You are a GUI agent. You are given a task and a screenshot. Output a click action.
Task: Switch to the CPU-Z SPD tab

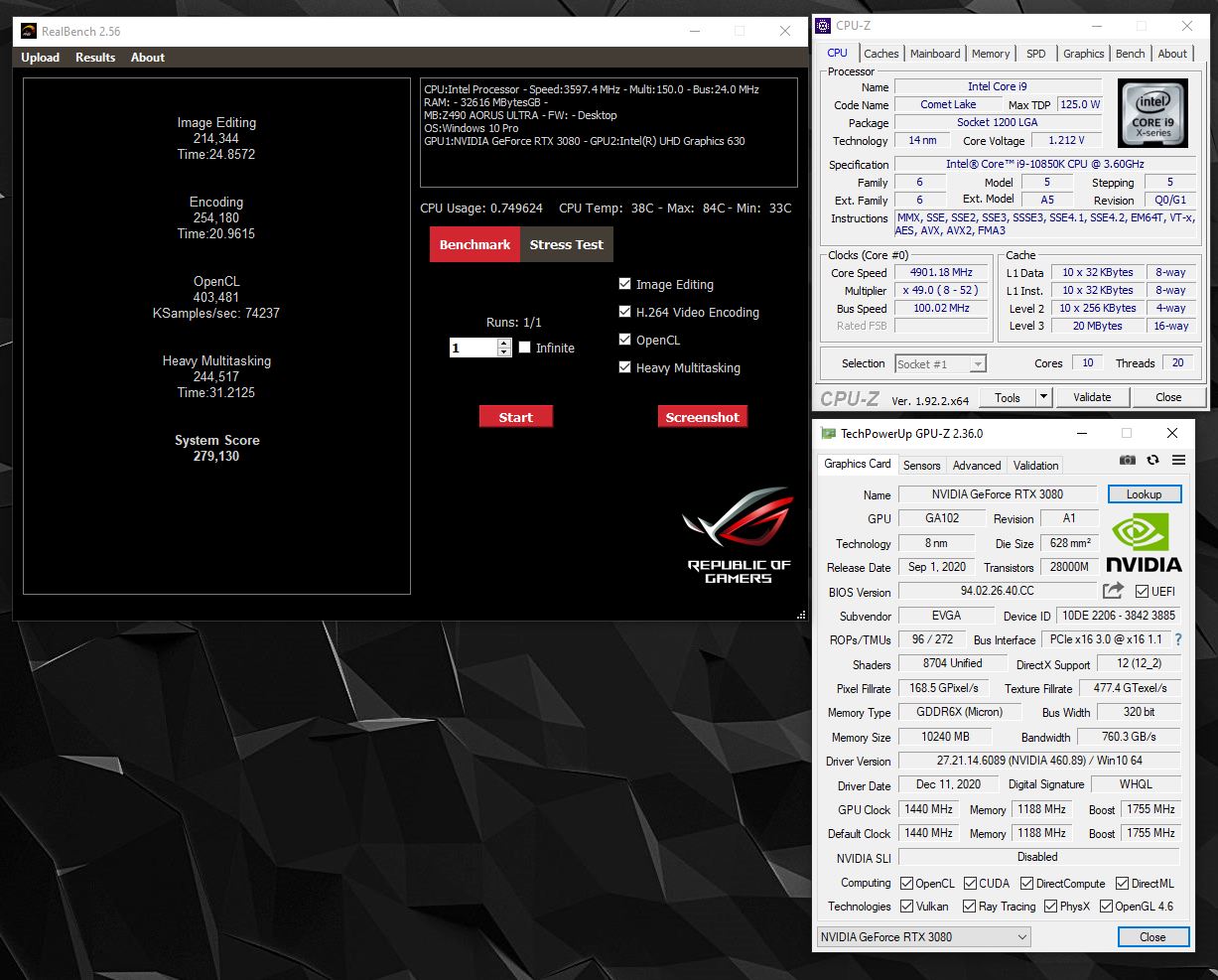[x=1035, y=54]
